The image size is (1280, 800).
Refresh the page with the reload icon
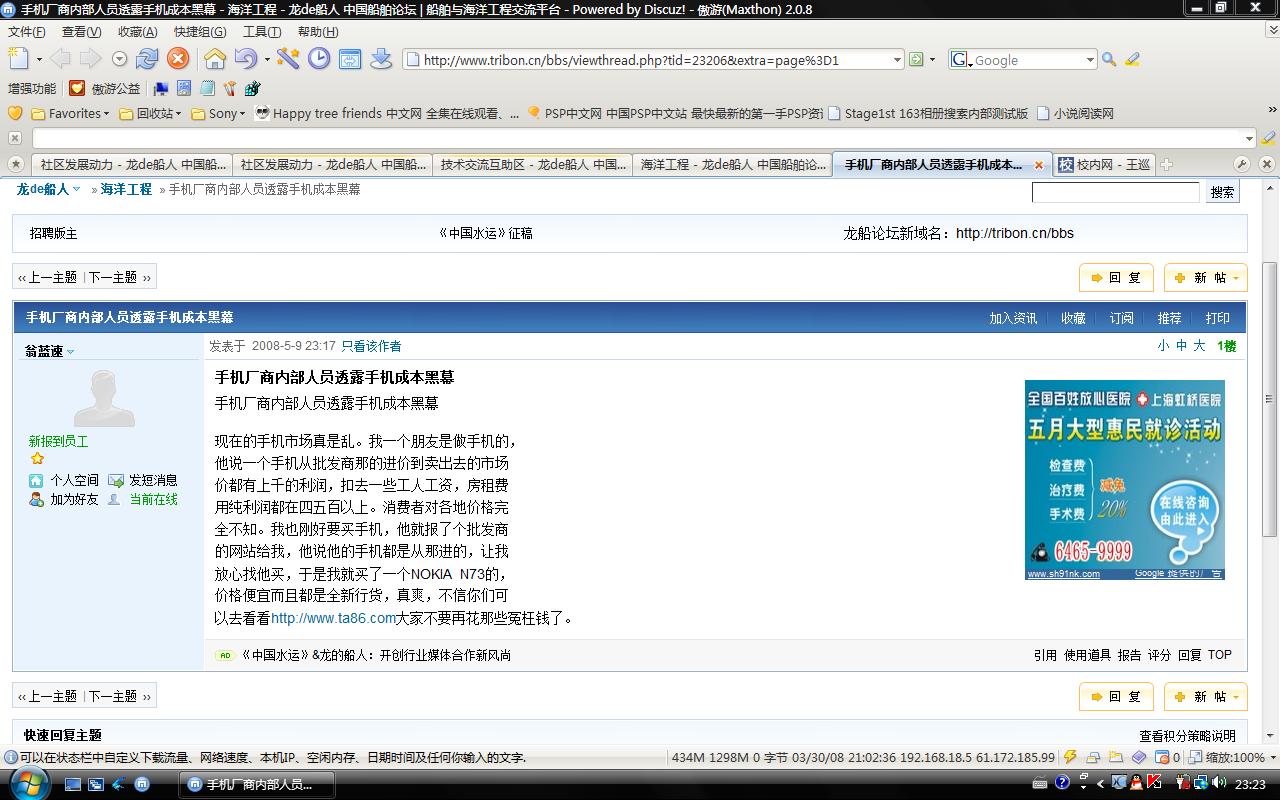147,59
